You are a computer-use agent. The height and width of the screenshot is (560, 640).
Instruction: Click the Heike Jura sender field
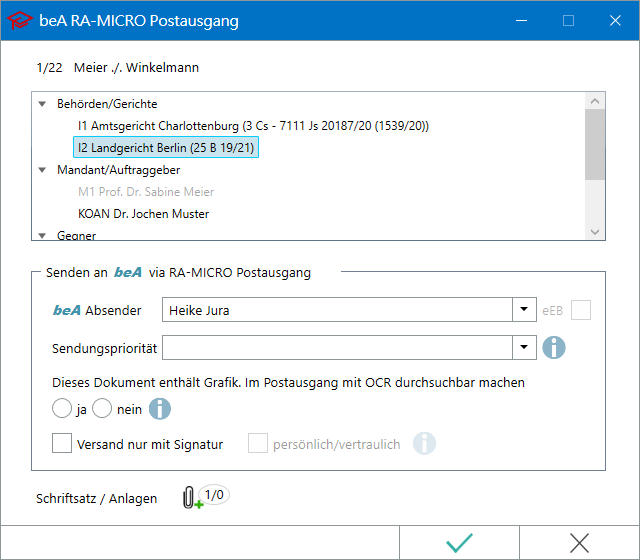pos(337,310)
